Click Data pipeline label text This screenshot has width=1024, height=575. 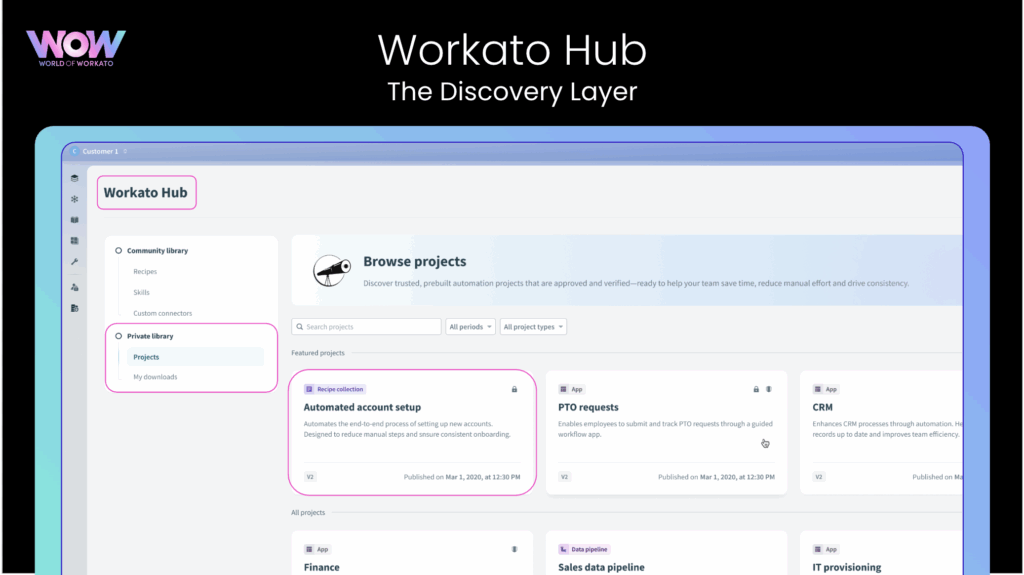coord(589,550)
